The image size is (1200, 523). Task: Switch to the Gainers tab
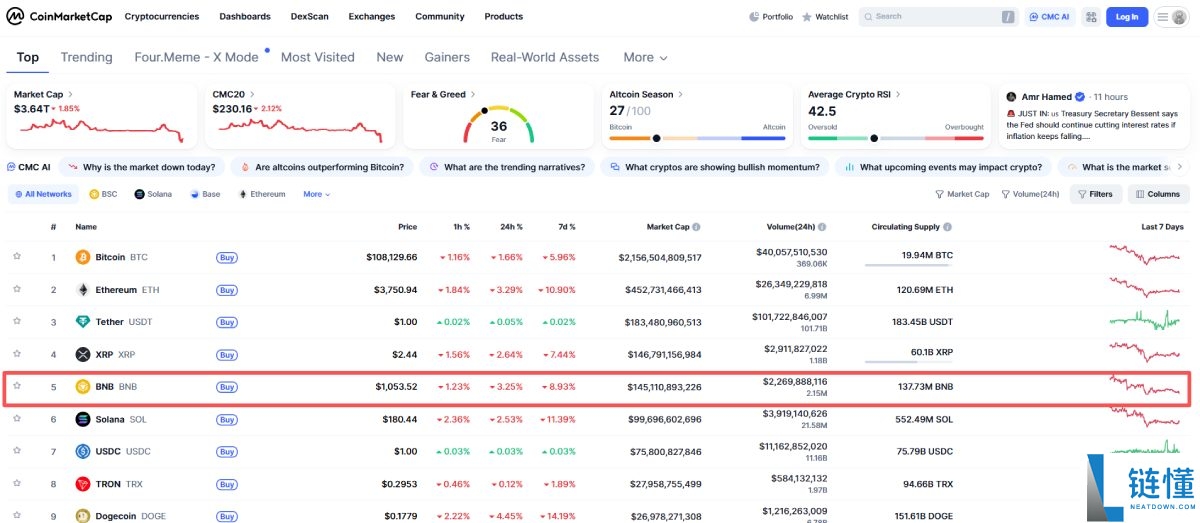pos(447,57)
